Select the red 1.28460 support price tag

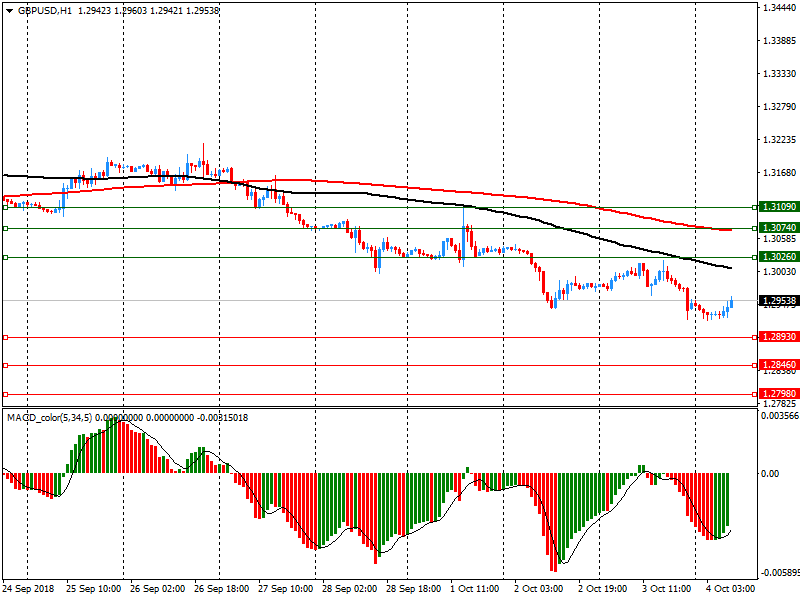click(x=778, y=365)
